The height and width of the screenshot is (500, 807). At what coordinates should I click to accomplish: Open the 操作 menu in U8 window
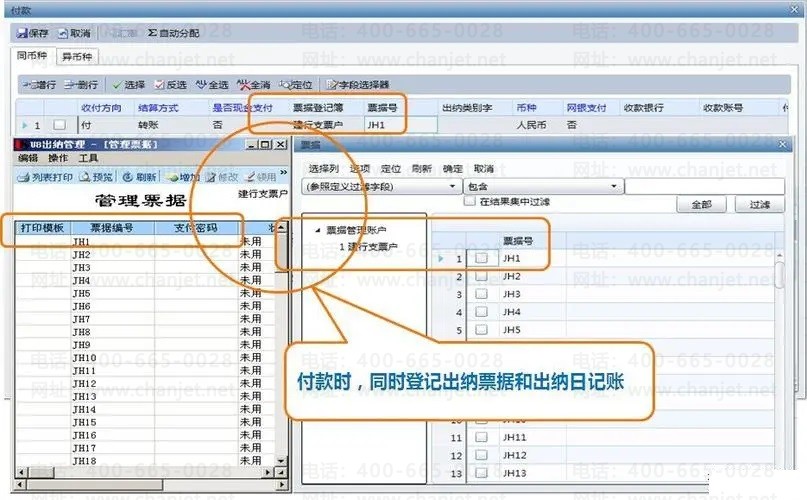(58, 158)
